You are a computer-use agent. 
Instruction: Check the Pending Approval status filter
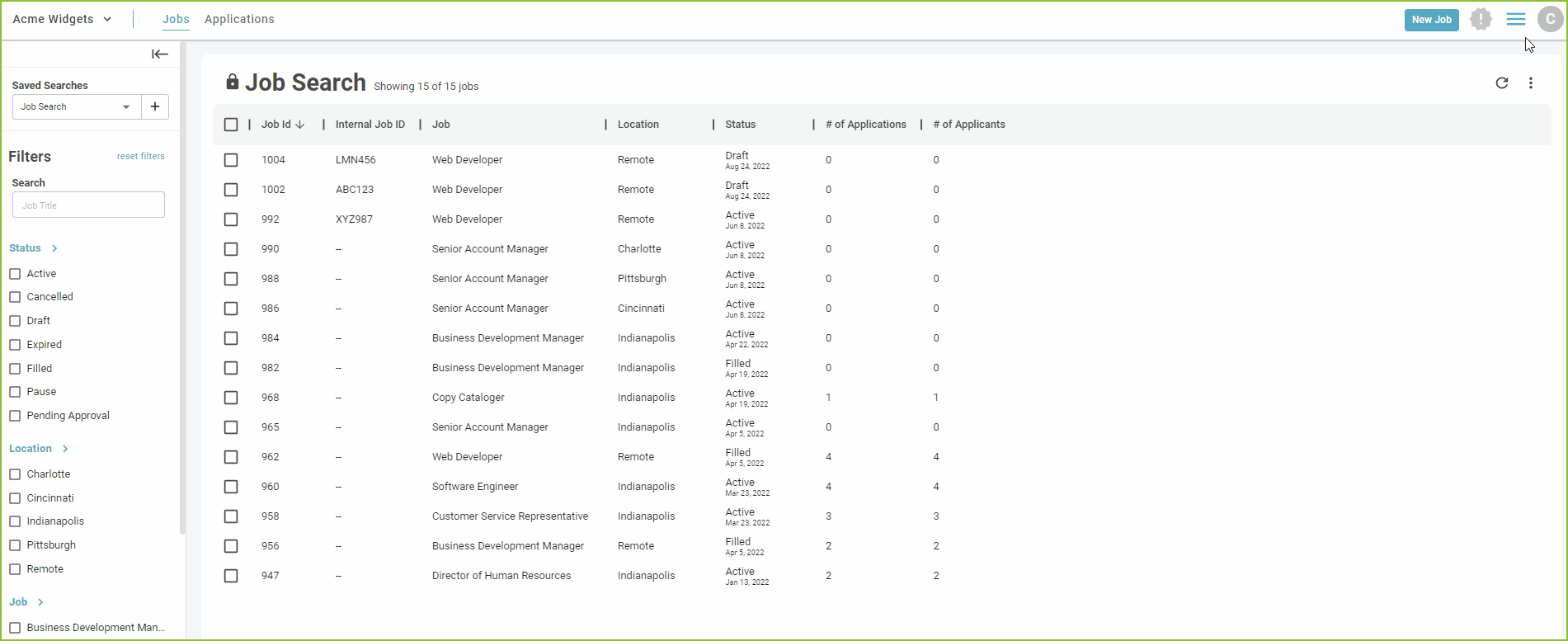pyautogui.click(x=15, y=416)
